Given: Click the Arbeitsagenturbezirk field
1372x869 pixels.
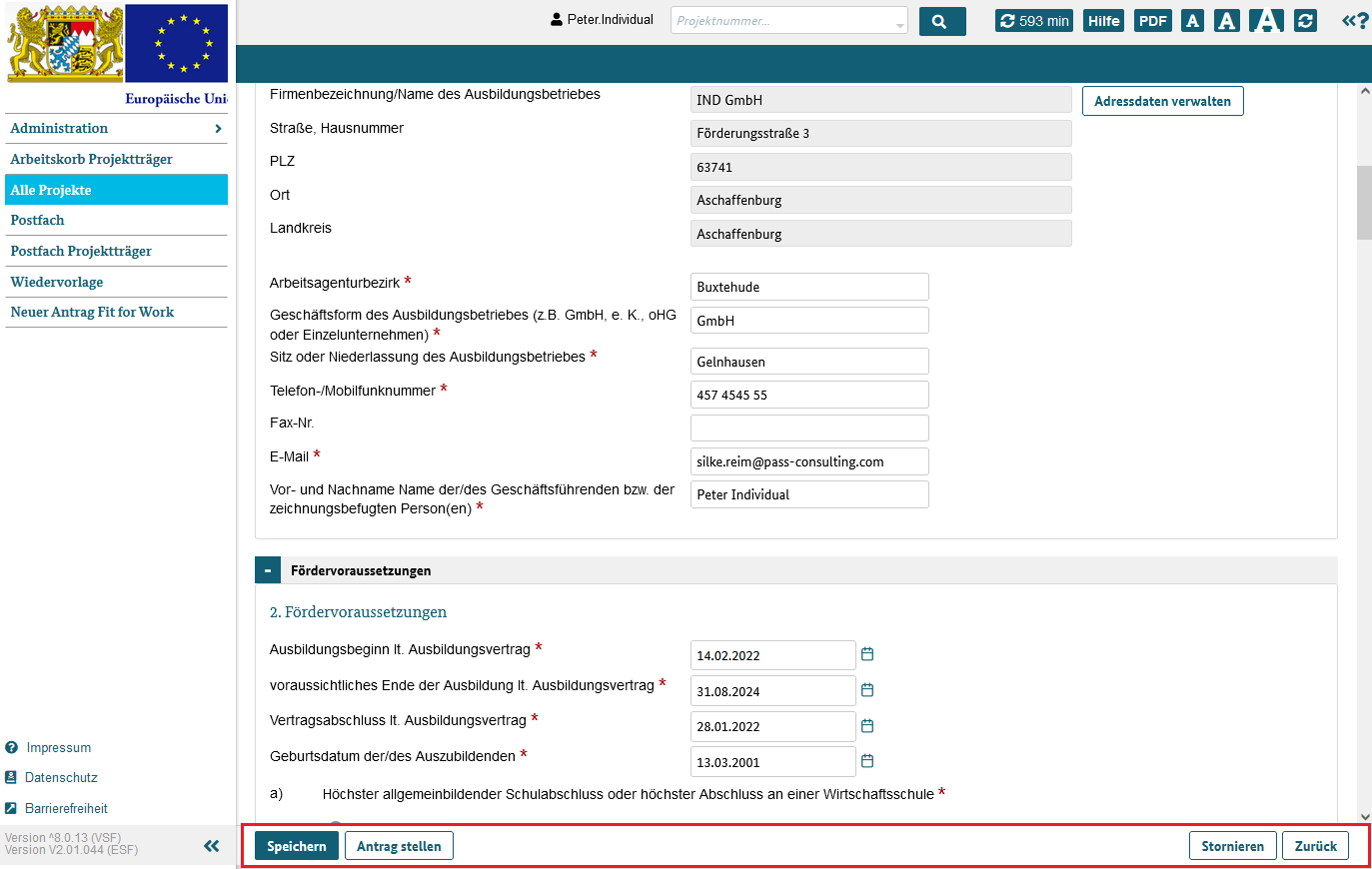Looking at the screenshot, I should [x=809, y=287].
